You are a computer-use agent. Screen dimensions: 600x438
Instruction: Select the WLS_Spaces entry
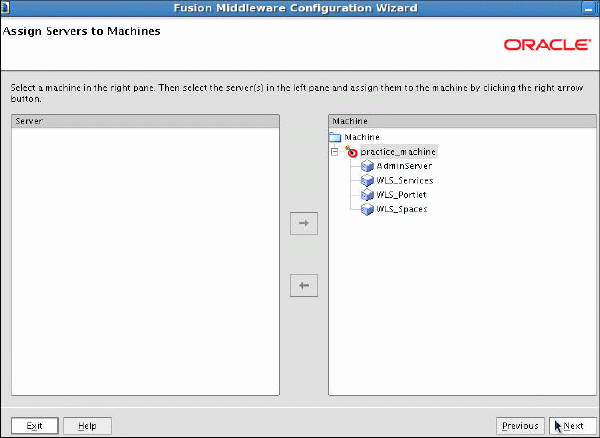[402, 209]
